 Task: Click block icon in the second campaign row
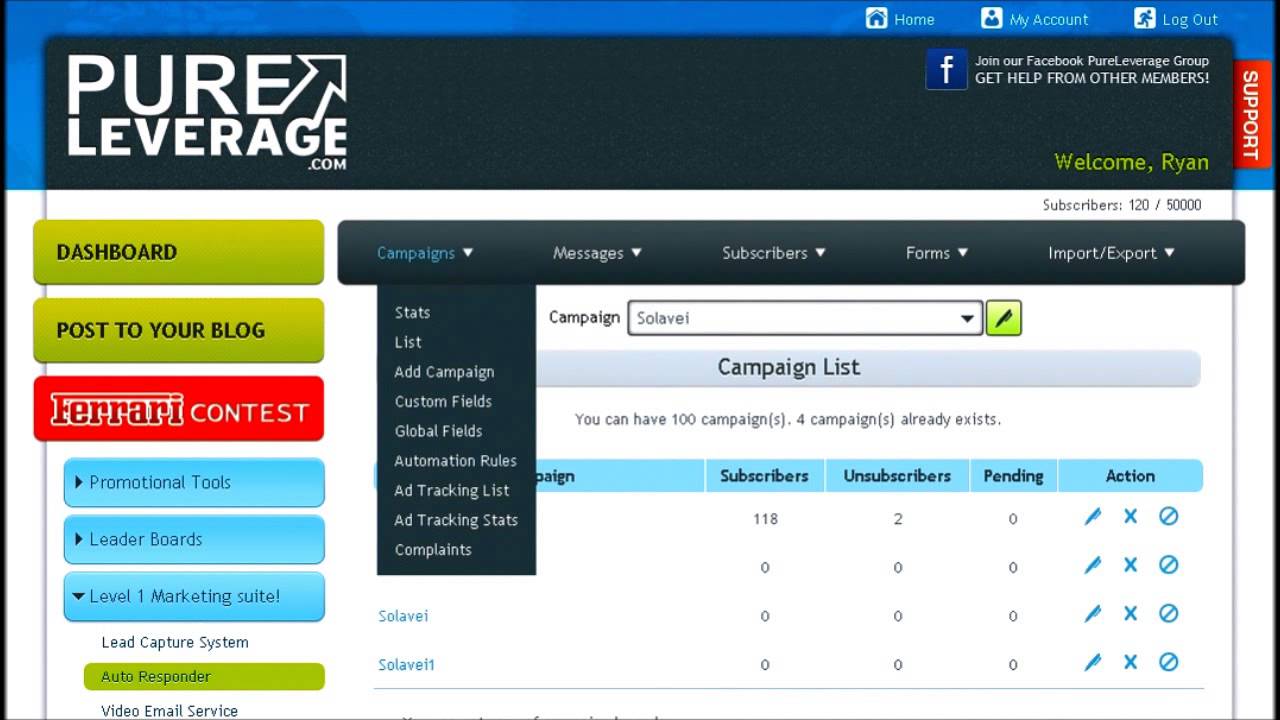pos(1168,566)
